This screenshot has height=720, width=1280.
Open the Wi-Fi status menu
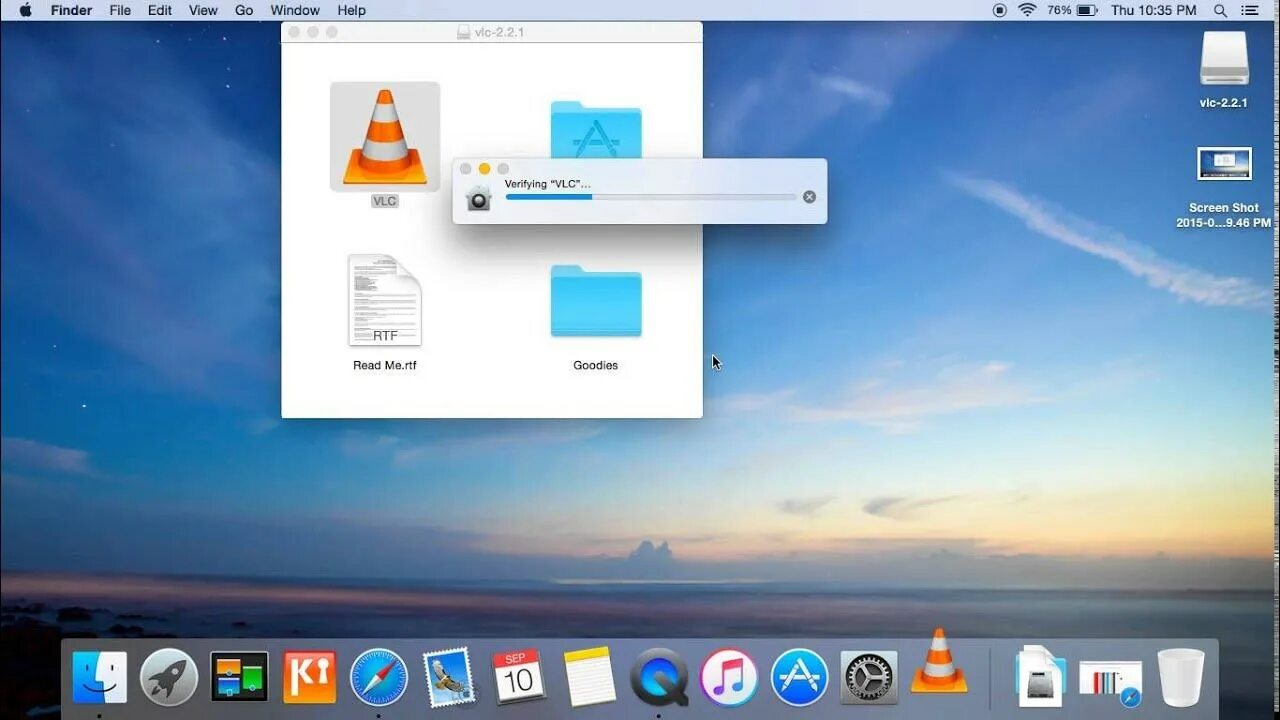[x=1027, y=10]
